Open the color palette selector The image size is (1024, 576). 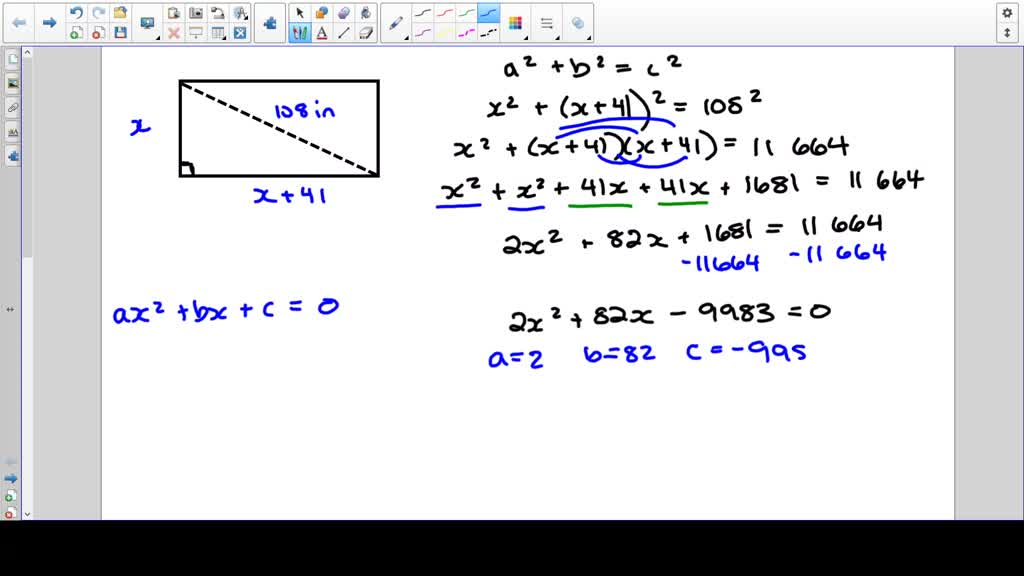[x=515, y=23]
